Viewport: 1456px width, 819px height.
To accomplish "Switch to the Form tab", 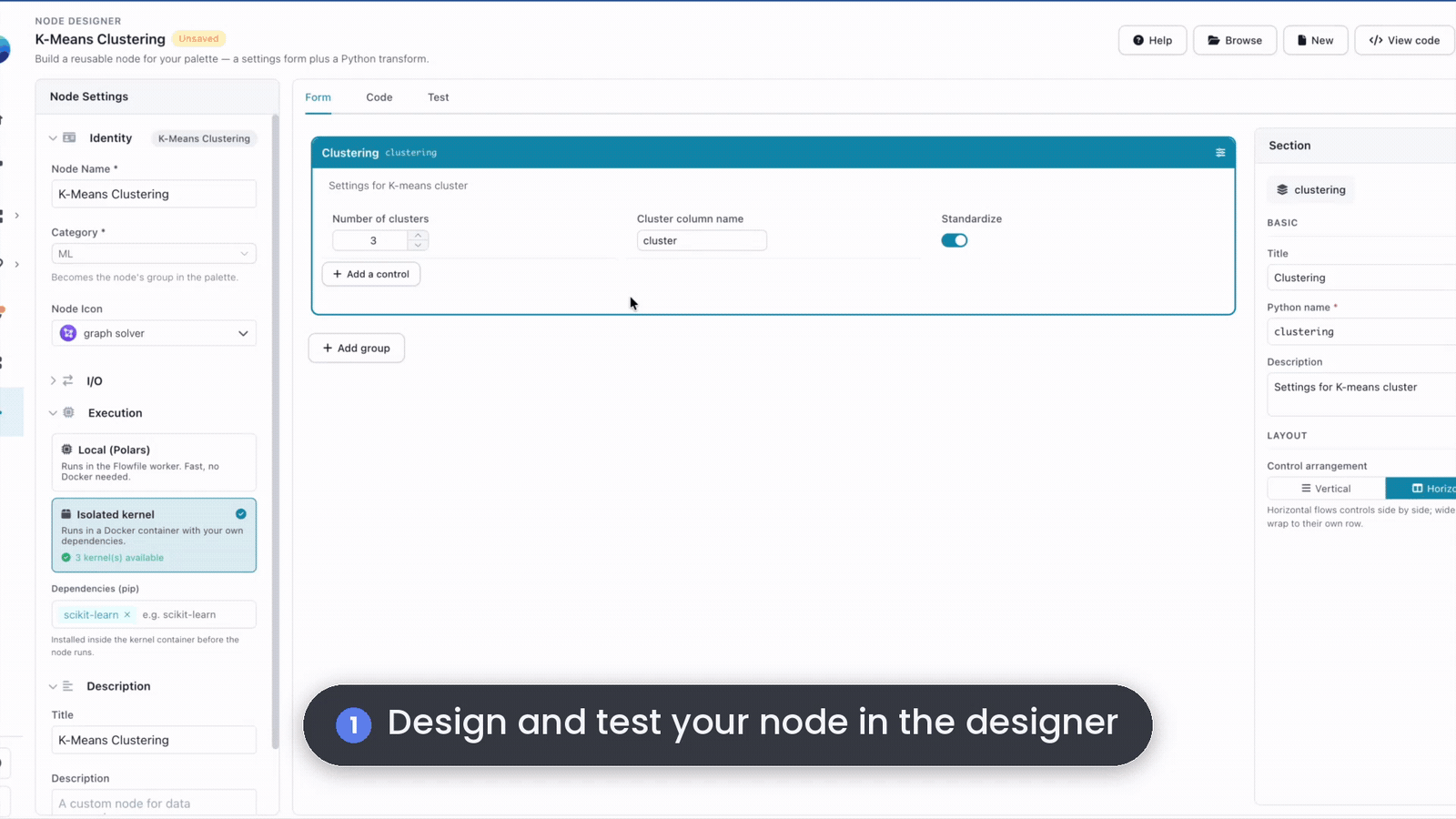I will pos(318,97).
